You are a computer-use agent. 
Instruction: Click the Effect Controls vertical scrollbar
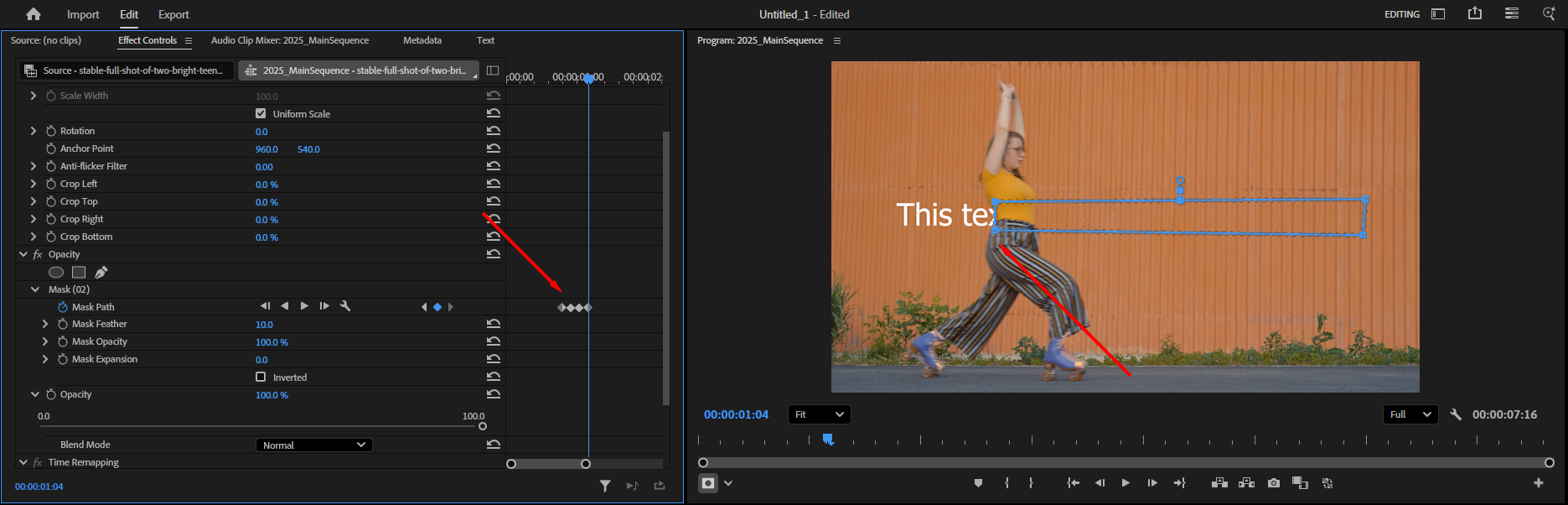pos(666,268)
